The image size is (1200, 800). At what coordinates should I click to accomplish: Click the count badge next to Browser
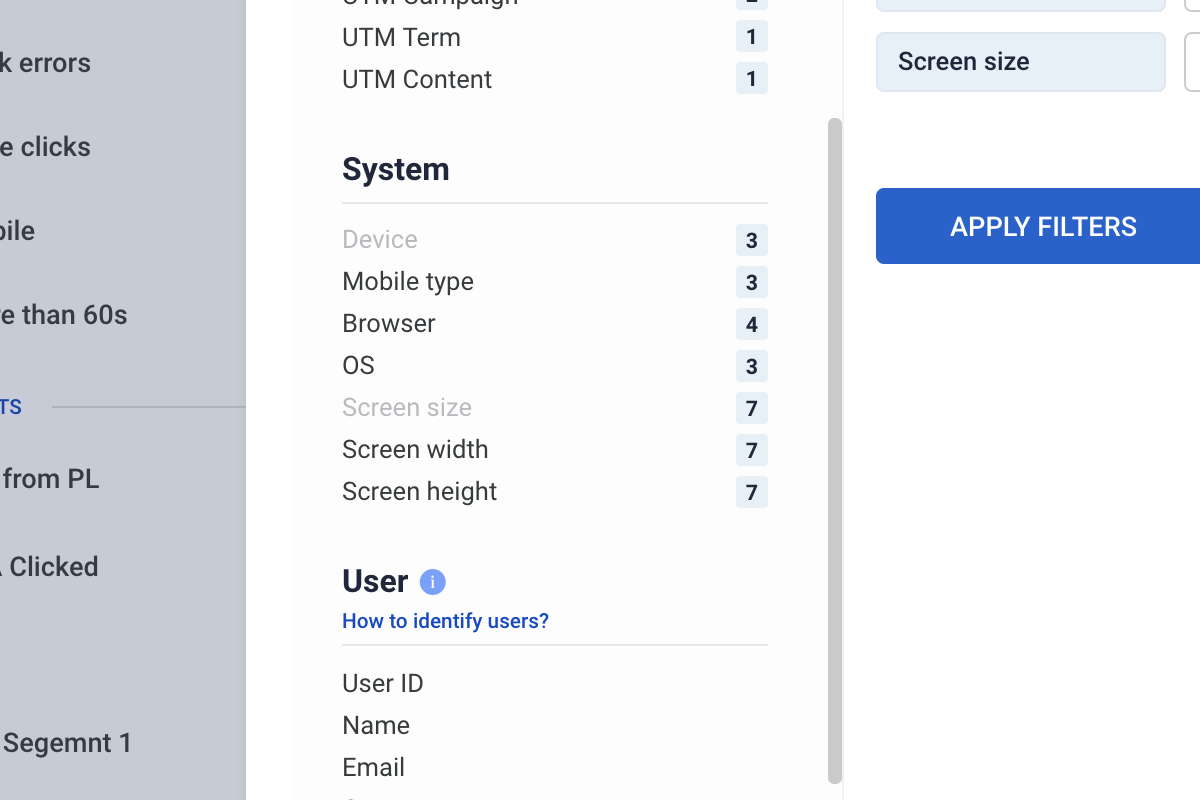(x=751, y=324)
